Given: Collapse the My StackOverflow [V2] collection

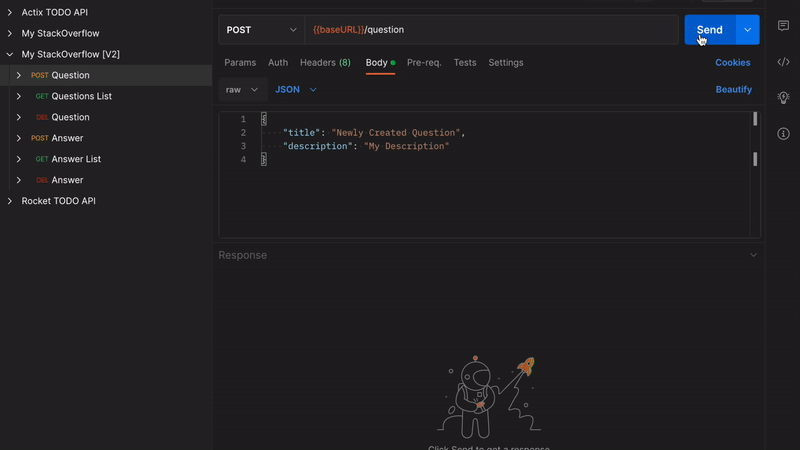Looking at the screenshot, I should click(x=10, y=54).
